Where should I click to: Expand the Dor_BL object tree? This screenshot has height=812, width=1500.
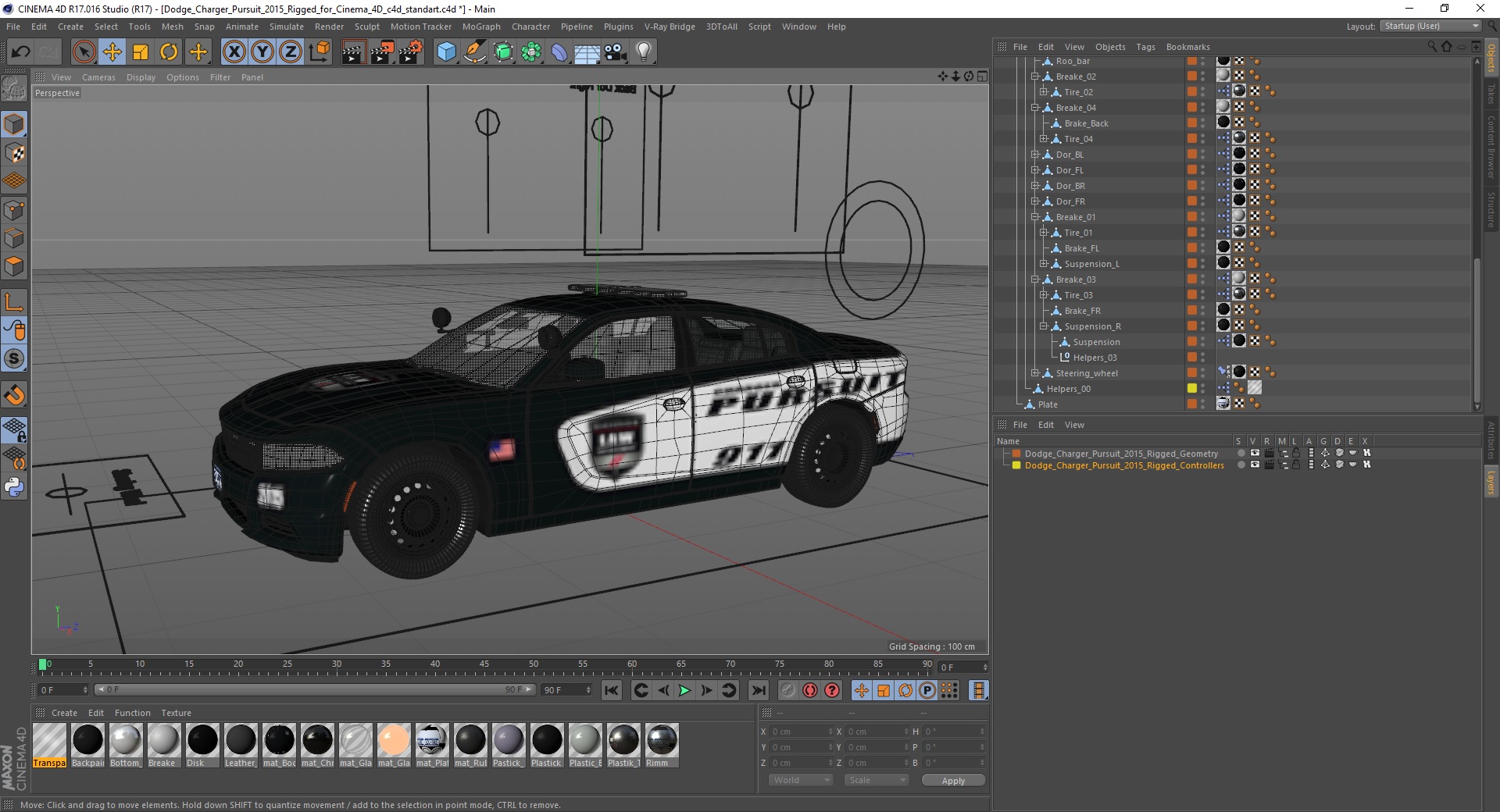pyautogui.click(x=1035, y=155)
